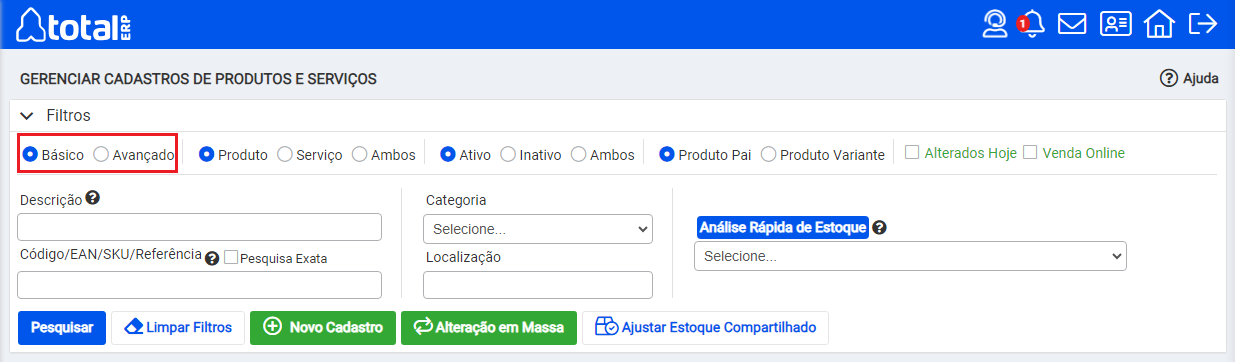This screenshot has height=362, width=1235.
Task: Open the contact card icon in header
Action: click(x=1116, y=24)
